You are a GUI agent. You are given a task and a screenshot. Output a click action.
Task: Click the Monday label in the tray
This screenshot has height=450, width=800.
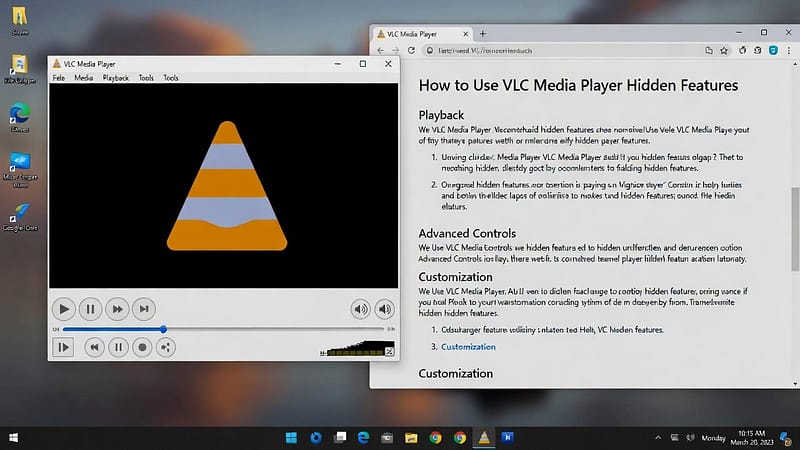[x=713, y=438]
